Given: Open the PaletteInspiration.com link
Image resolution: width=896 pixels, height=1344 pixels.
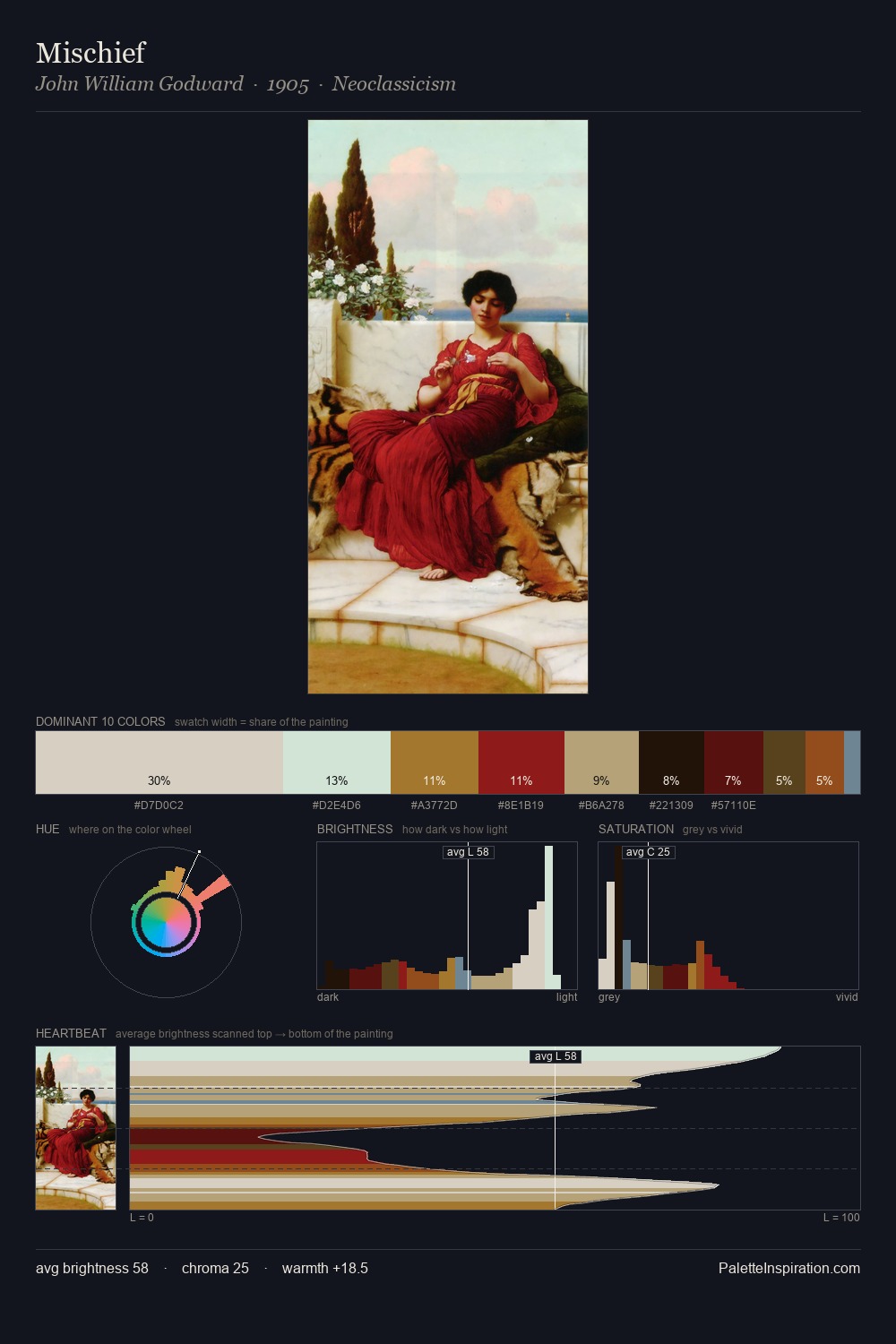Looking at the screenshot, I should 789,1268.
